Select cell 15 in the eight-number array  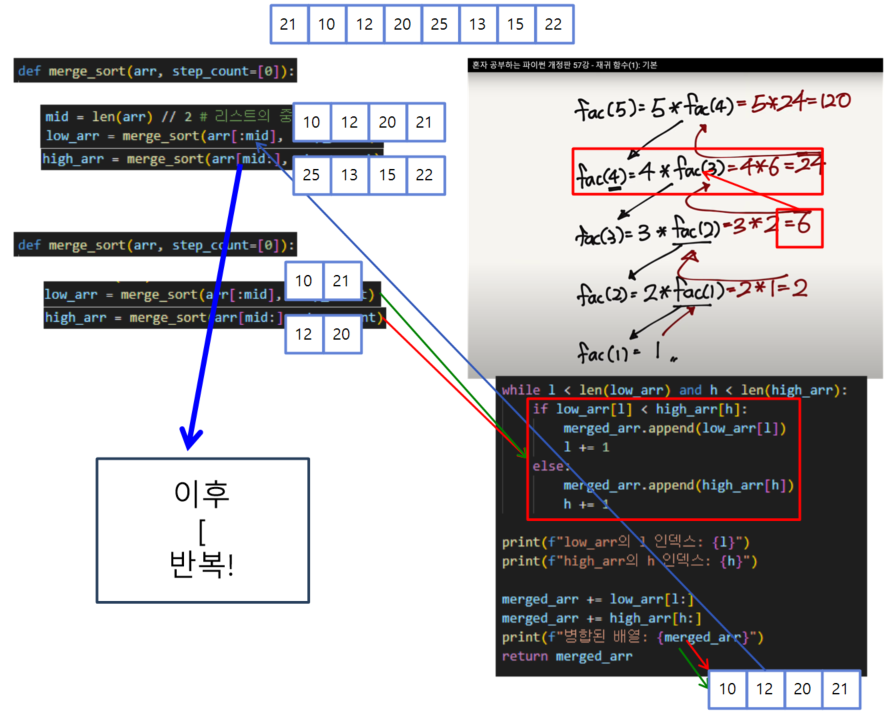click(x=516, y=24)
